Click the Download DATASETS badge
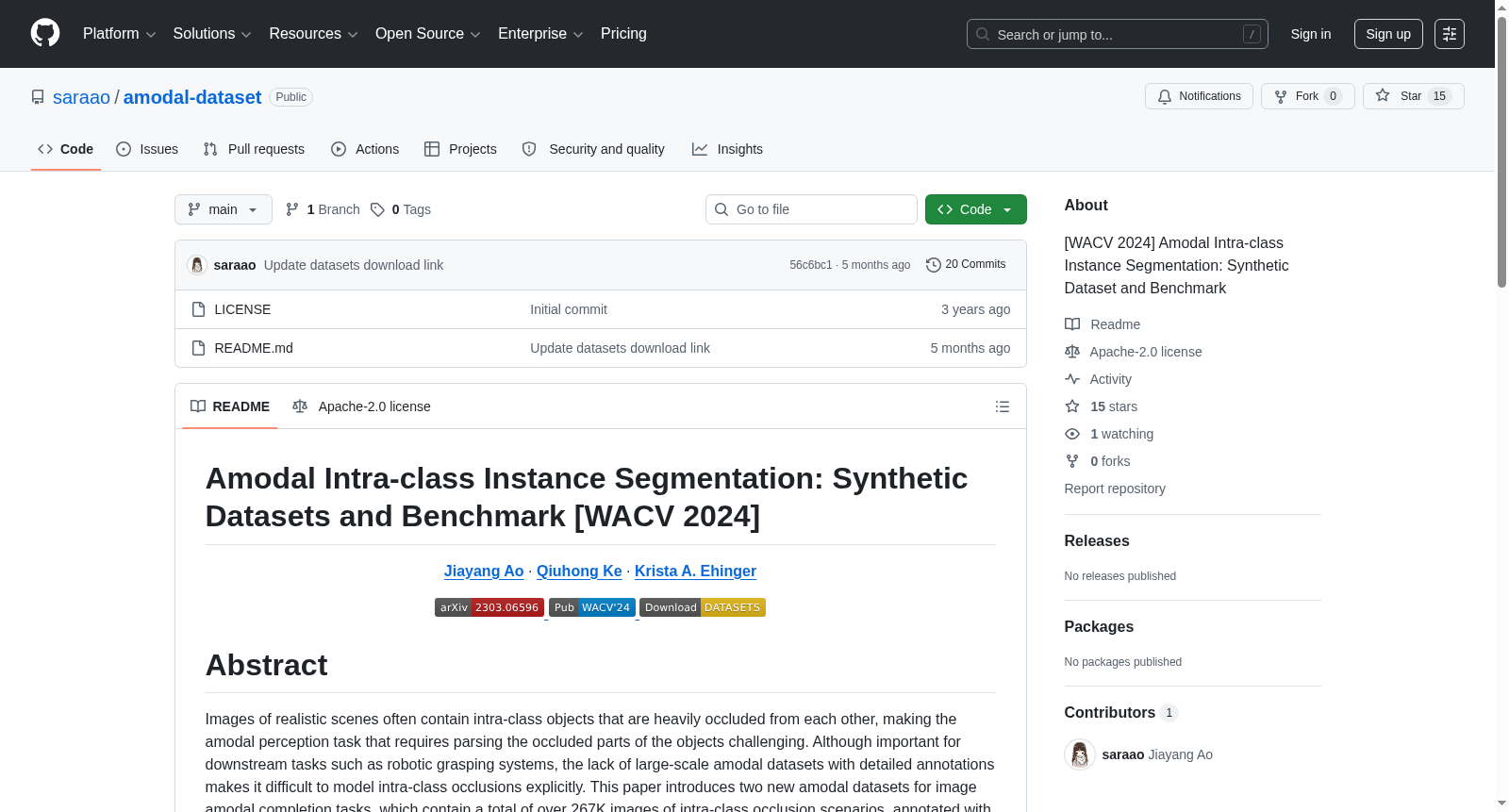 pos(703,607)
